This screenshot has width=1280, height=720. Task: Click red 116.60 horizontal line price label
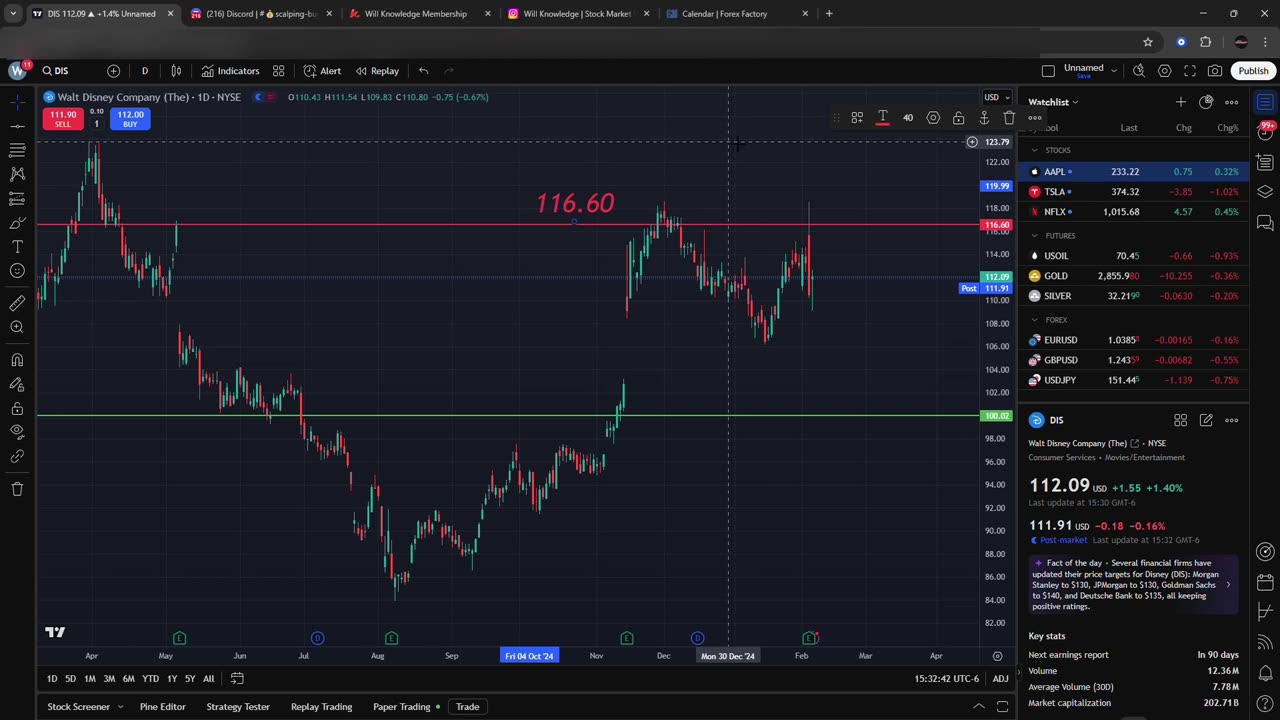(997, 225)
